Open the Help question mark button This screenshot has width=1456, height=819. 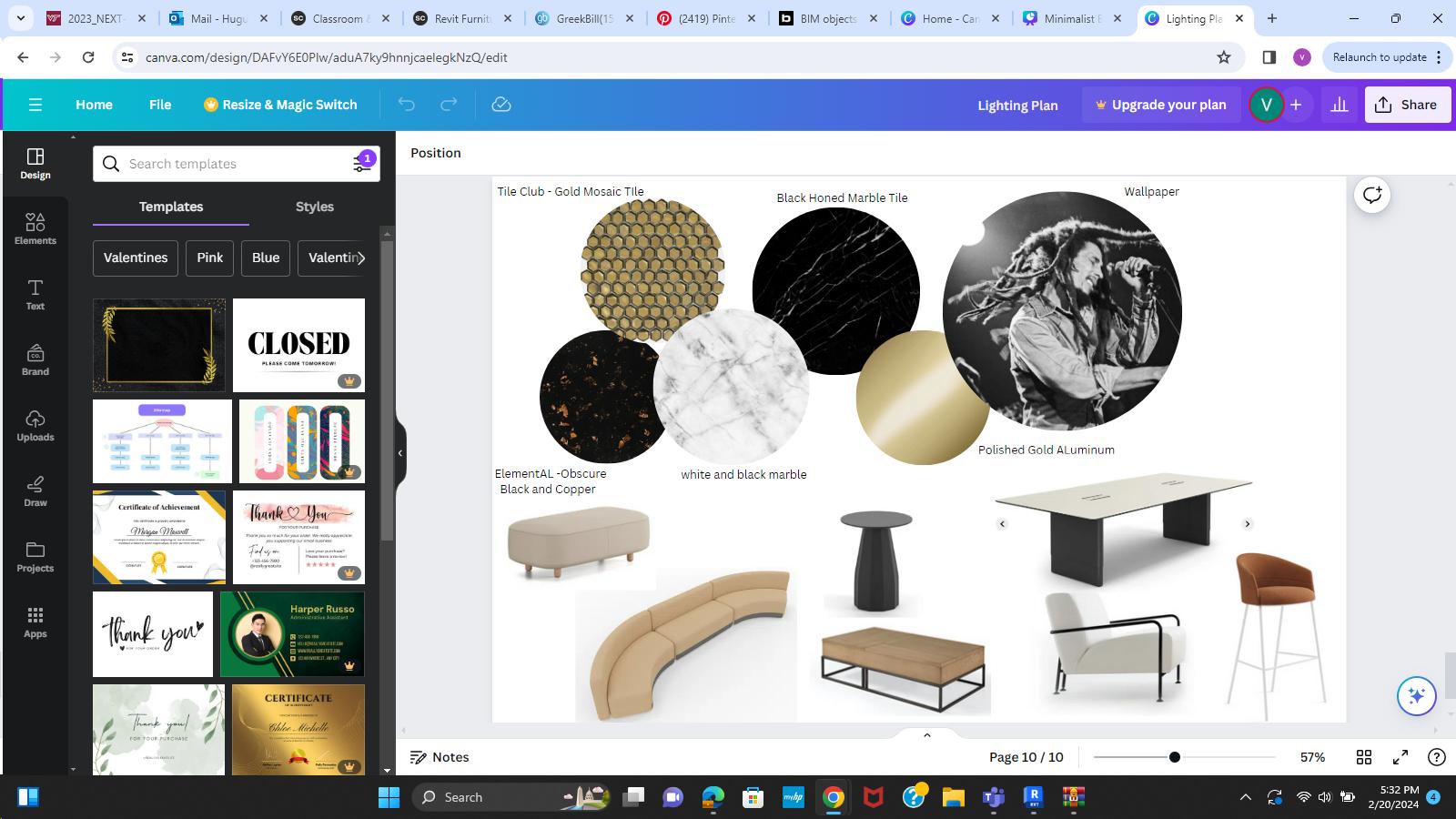1437,757
